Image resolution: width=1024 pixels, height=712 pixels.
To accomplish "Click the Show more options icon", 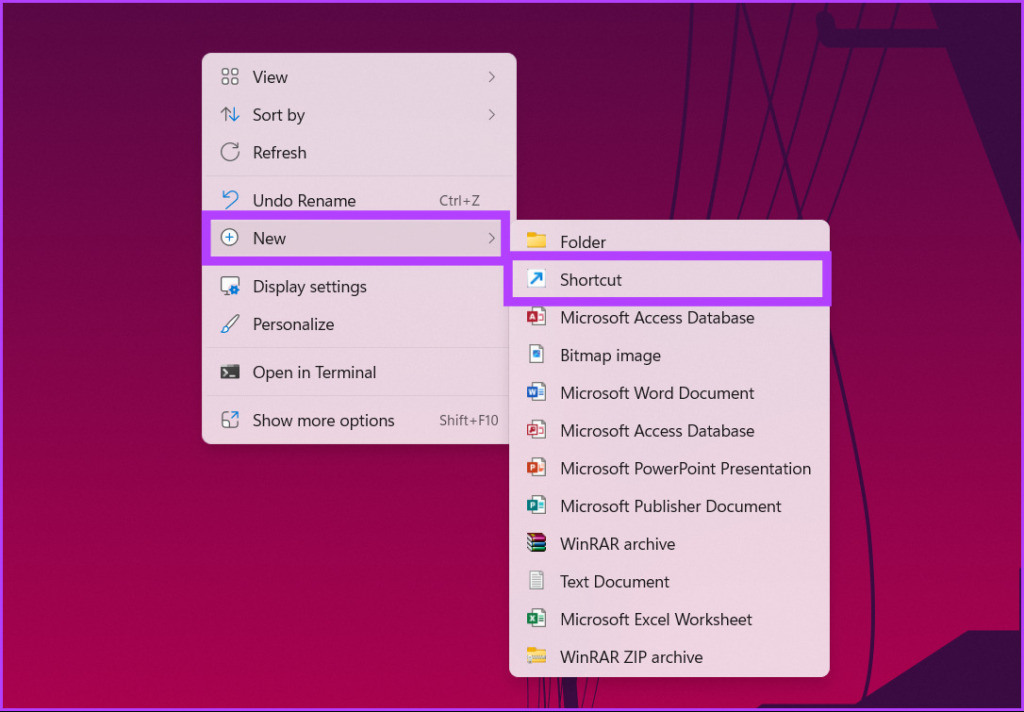I will (230, 420).
